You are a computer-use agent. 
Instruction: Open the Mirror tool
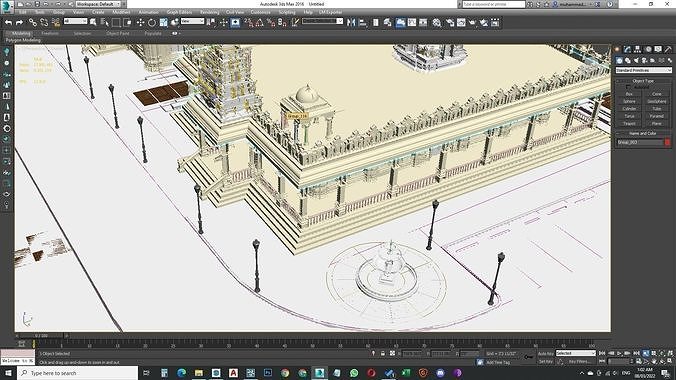click(351, 22)
